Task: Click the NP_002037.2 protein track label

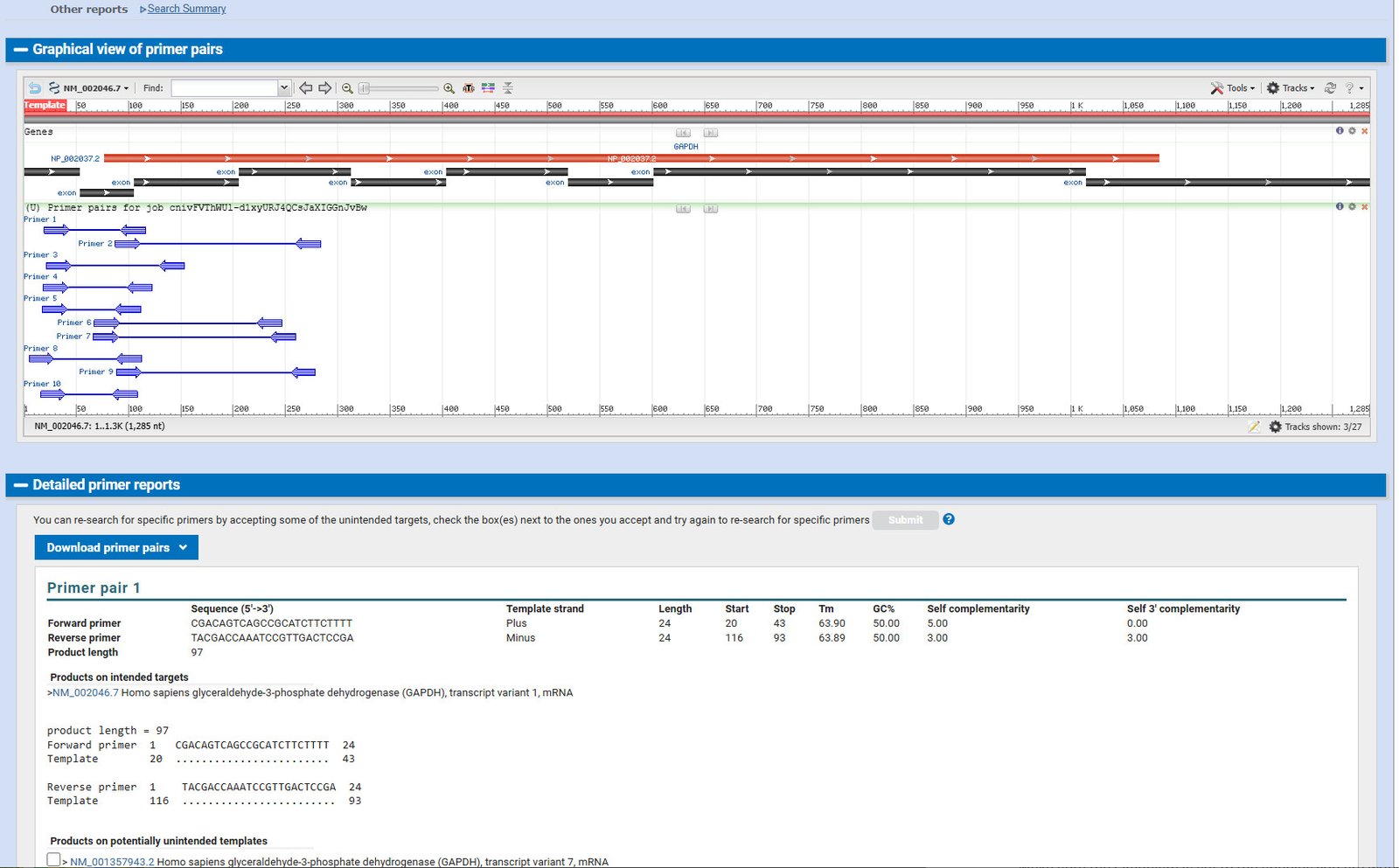Action: coord(75,159)
